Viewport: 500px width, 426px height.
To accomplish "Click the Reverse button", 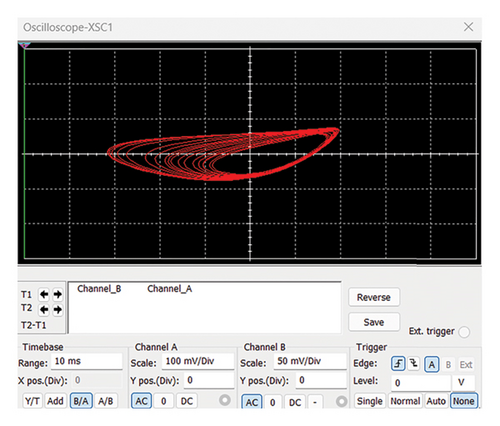I will coord(374,297).
